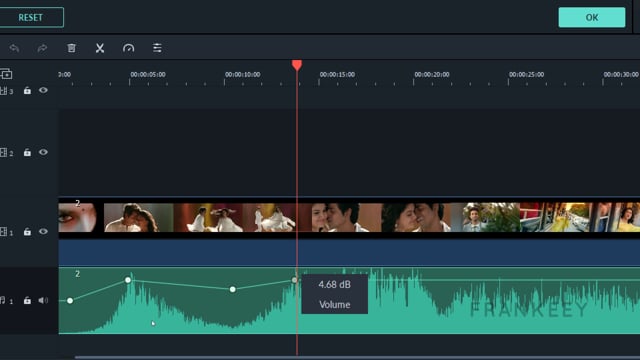Open the edit adjustments sliders icon
The image size is (640, 360).
(x=157, y=48)
